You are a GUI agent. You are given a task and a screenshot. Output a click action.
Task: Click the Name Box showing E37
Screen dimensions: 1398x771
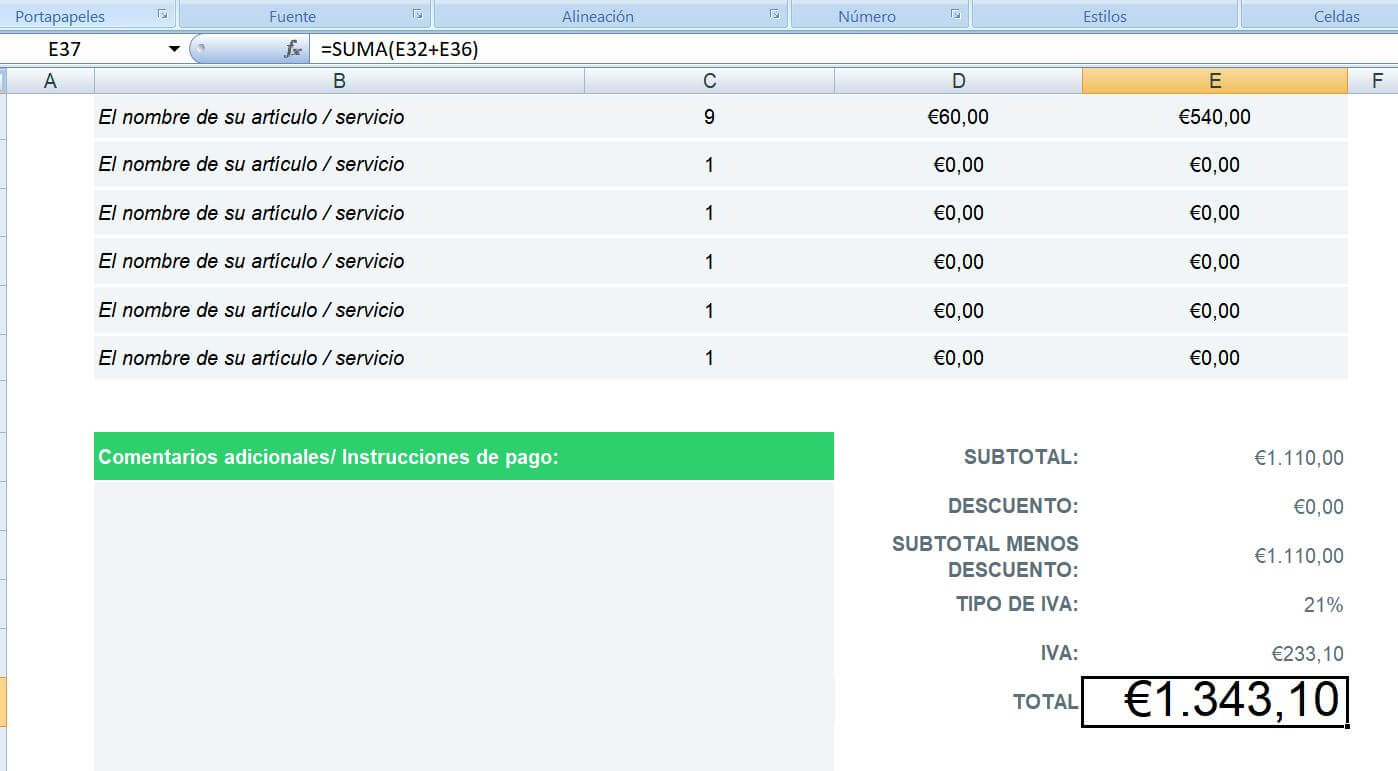[84, 49]
